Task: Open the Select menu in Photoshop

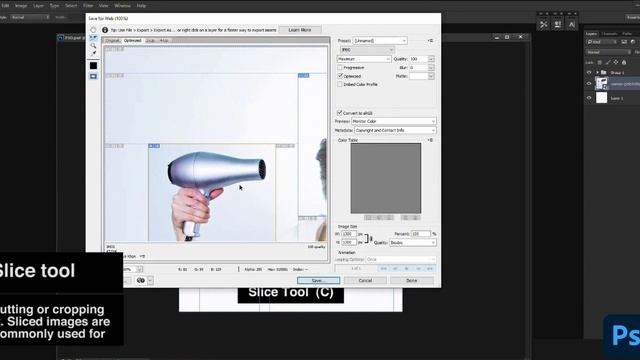Action: click(x=71, y=6)
